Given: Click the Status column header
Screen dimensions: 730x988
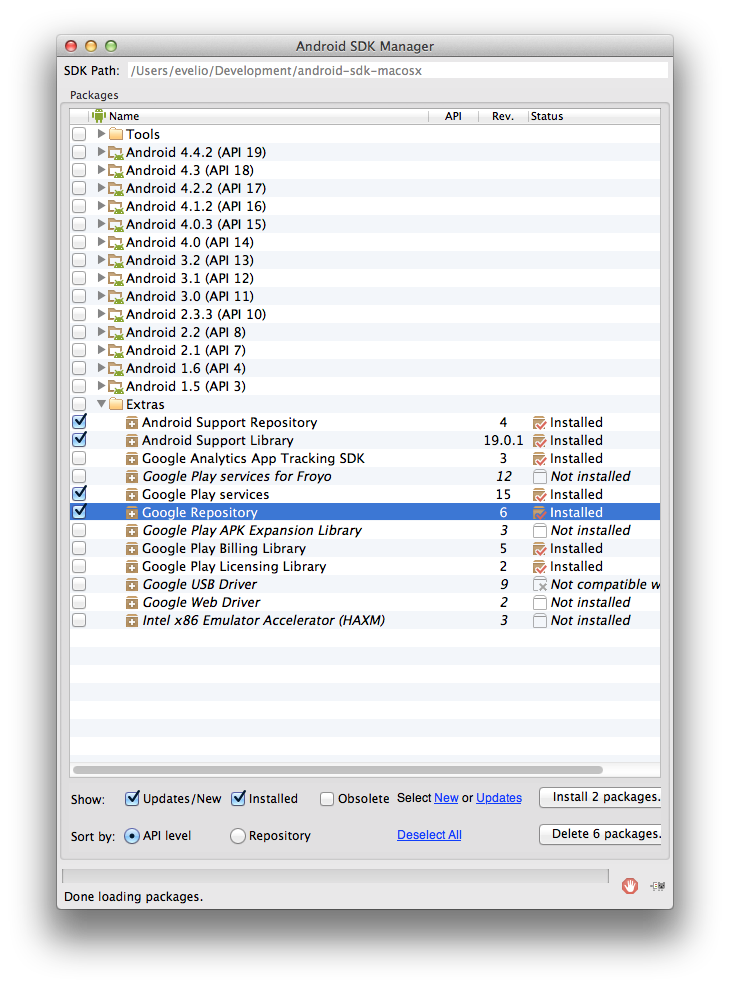Looking at the screenshot, I should pyautogui.click(x=594, y=116).
